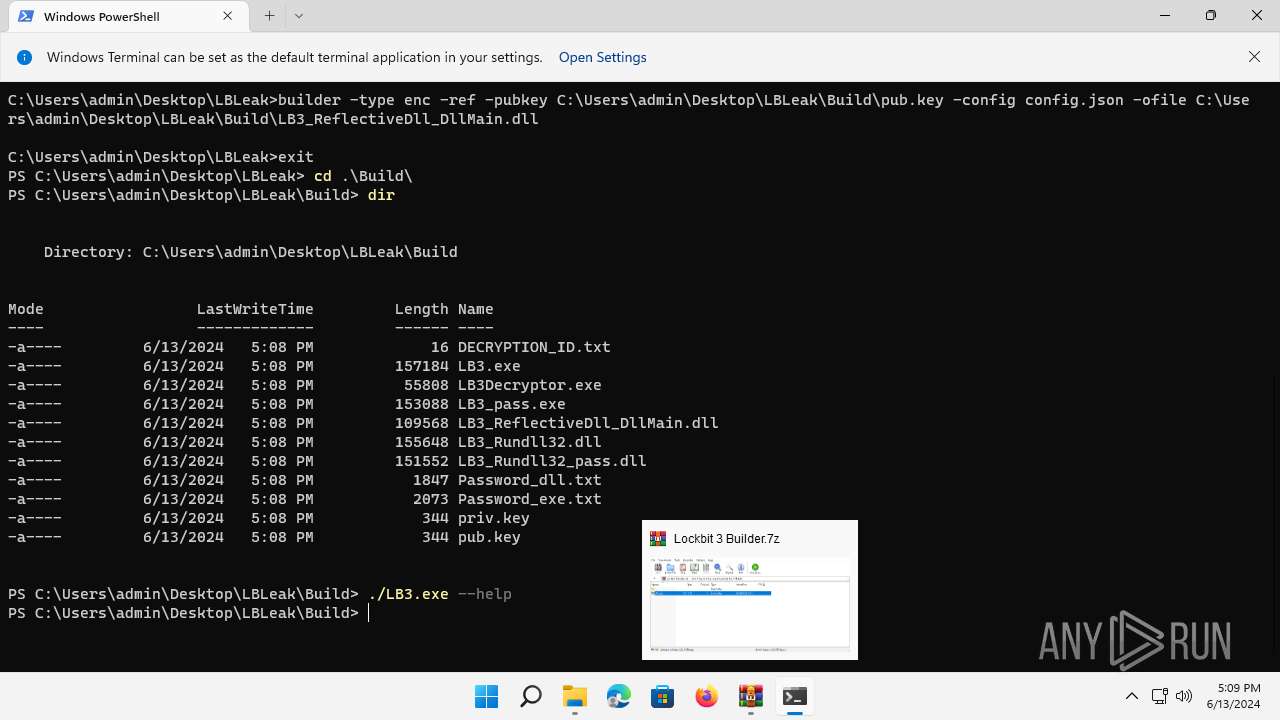The width and height of the screenshot is (1280, 720).
Task: Click Password_exe.txt in the listing
Action: tap(530, 499)
